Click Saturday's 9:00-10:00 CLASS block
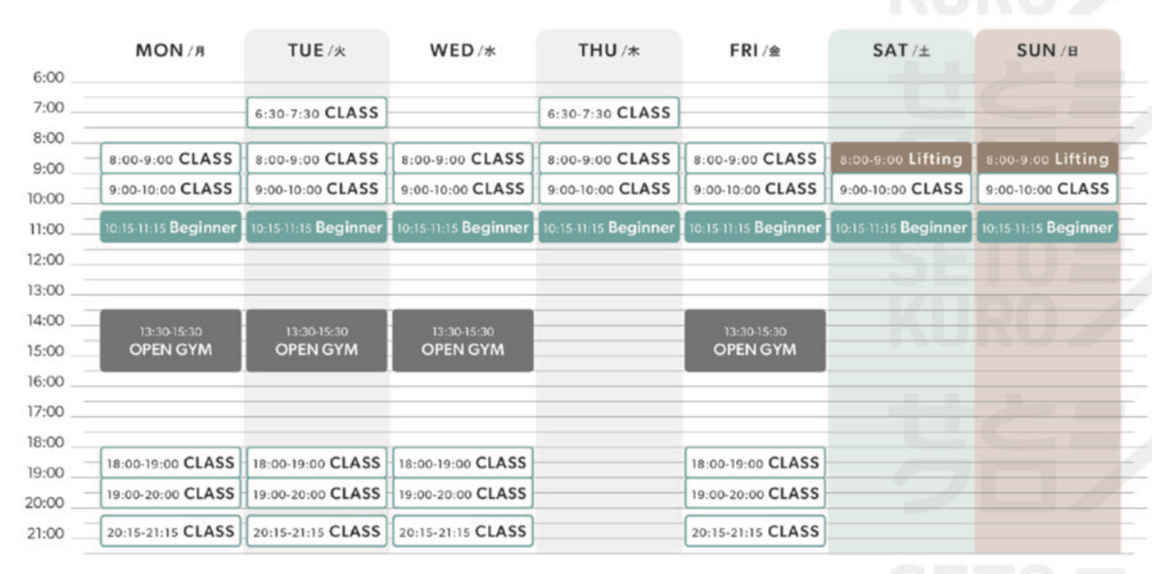 (900, 188)
